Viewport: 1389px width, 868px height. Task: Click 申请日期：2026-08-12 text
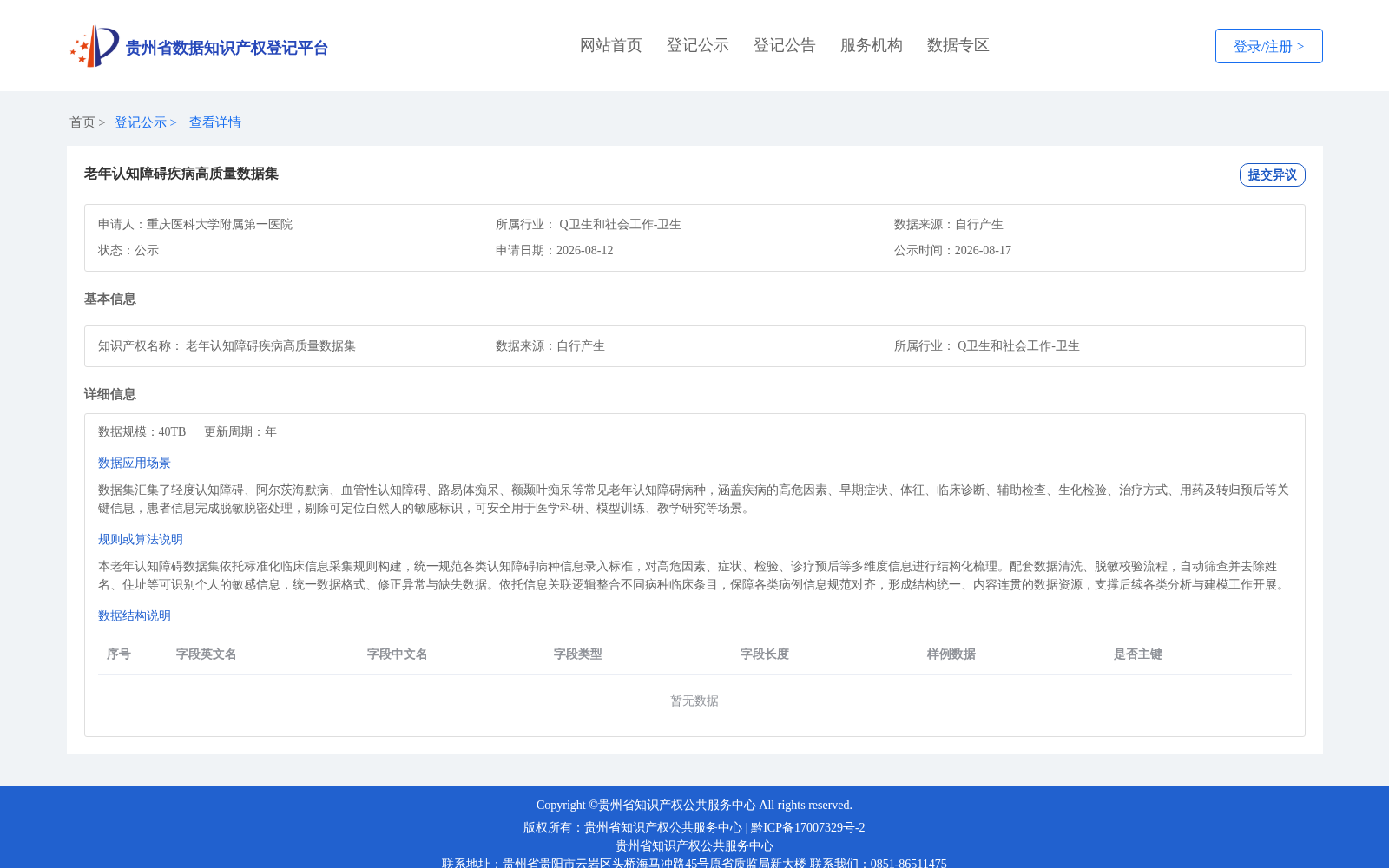pyautogui.click(x=555, y=250)
